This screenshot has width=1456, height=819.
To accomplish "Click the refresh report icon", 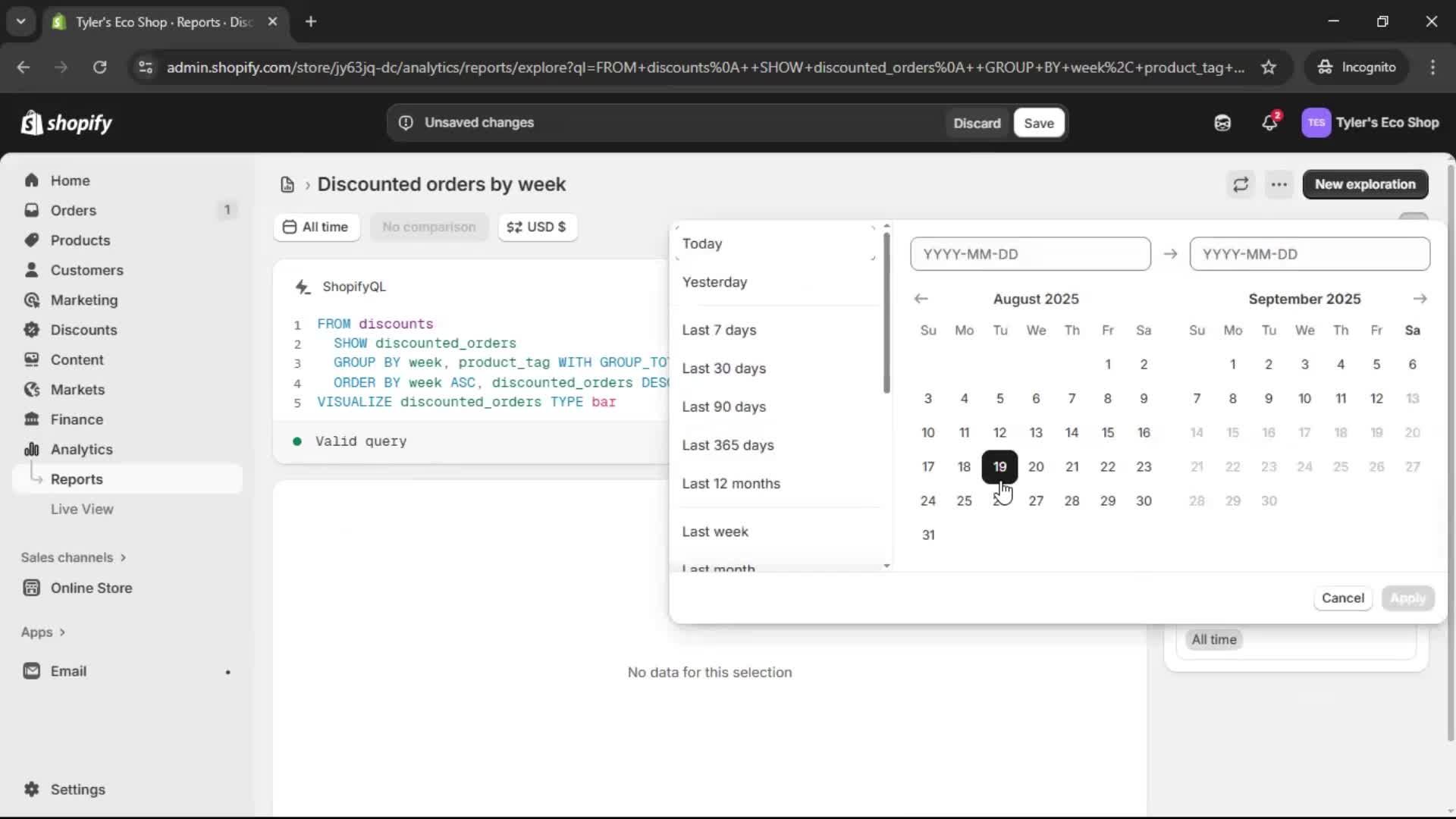I will pos(1241,184).
